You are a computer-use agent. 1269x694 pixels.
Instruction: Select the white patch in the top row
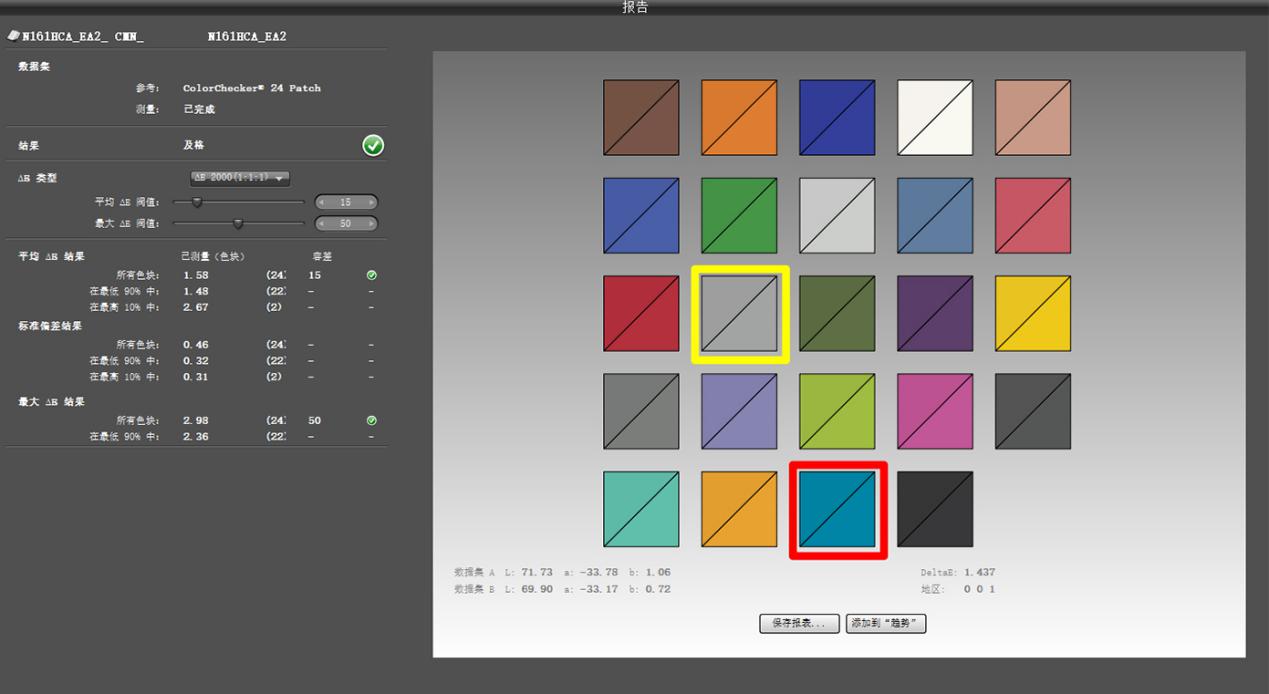(935, 117)
